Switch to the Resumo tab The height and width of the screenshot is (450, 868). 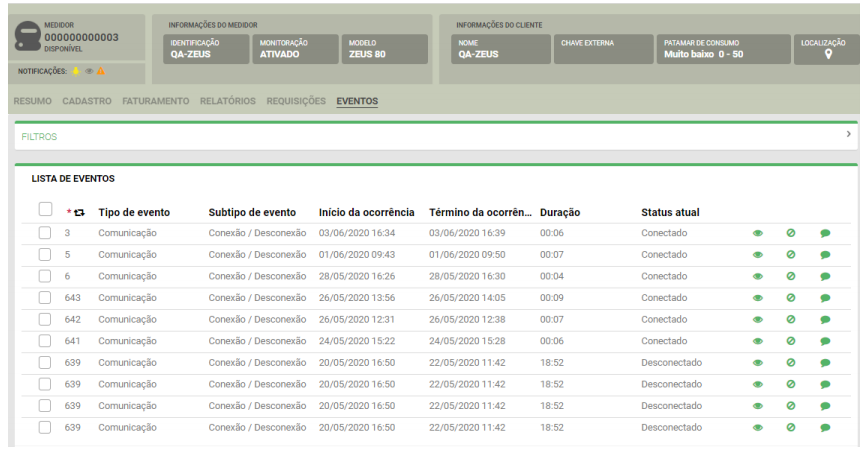click(33, 101)
